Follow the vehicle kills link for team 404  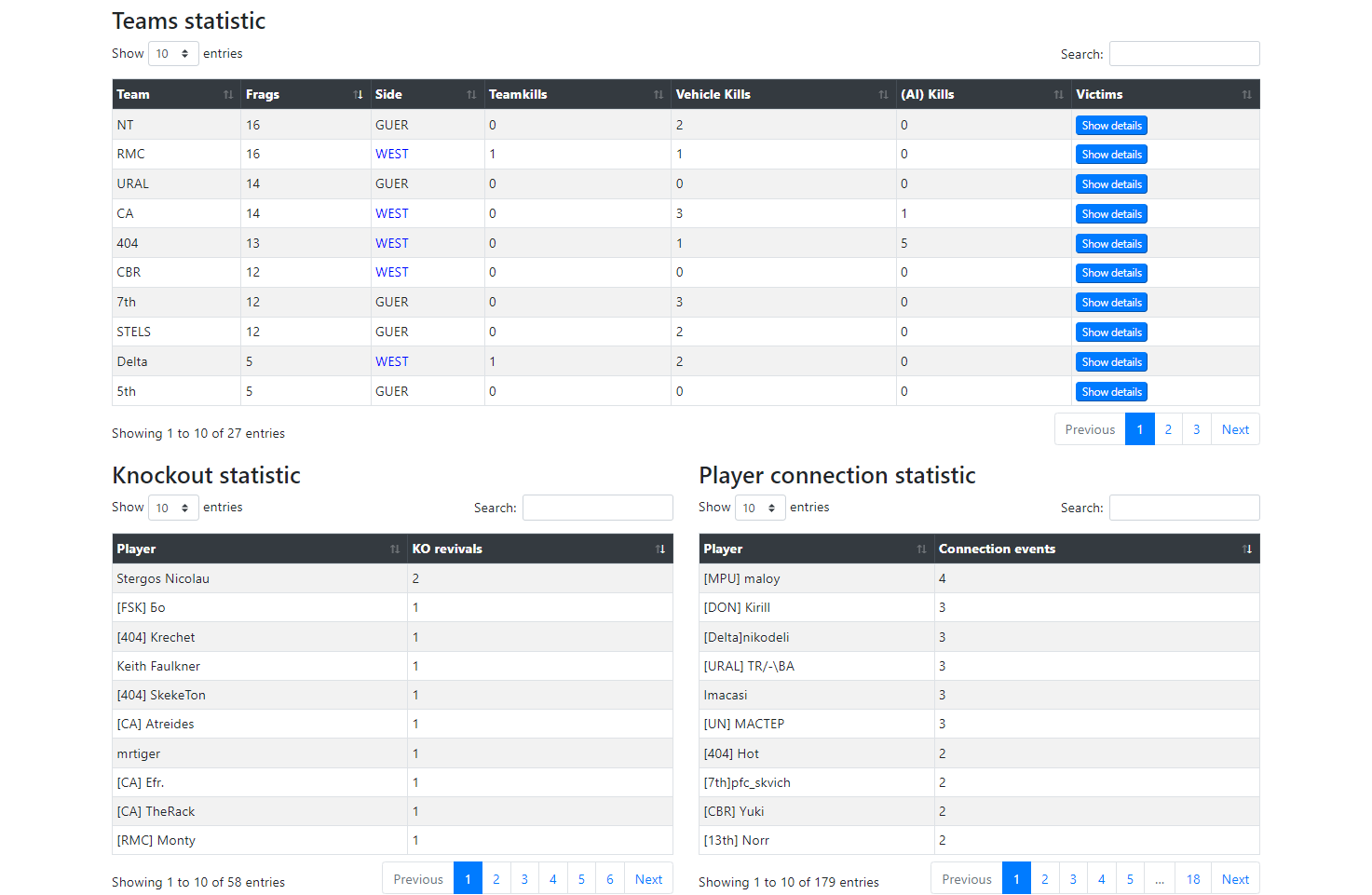click(680, 242)
